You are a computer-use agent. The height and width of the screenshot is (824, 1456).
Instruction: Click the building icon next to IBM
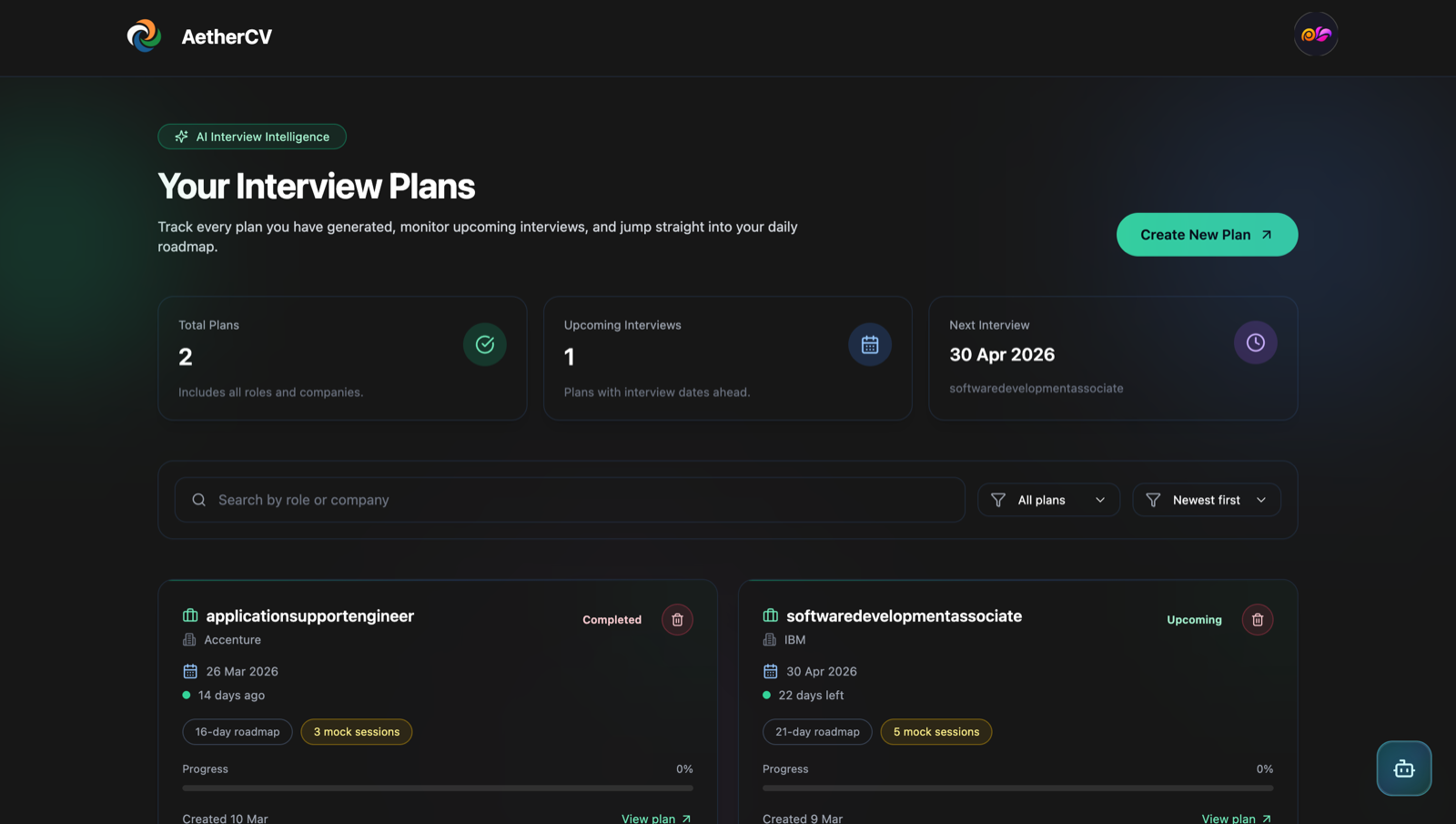point(770,640)
